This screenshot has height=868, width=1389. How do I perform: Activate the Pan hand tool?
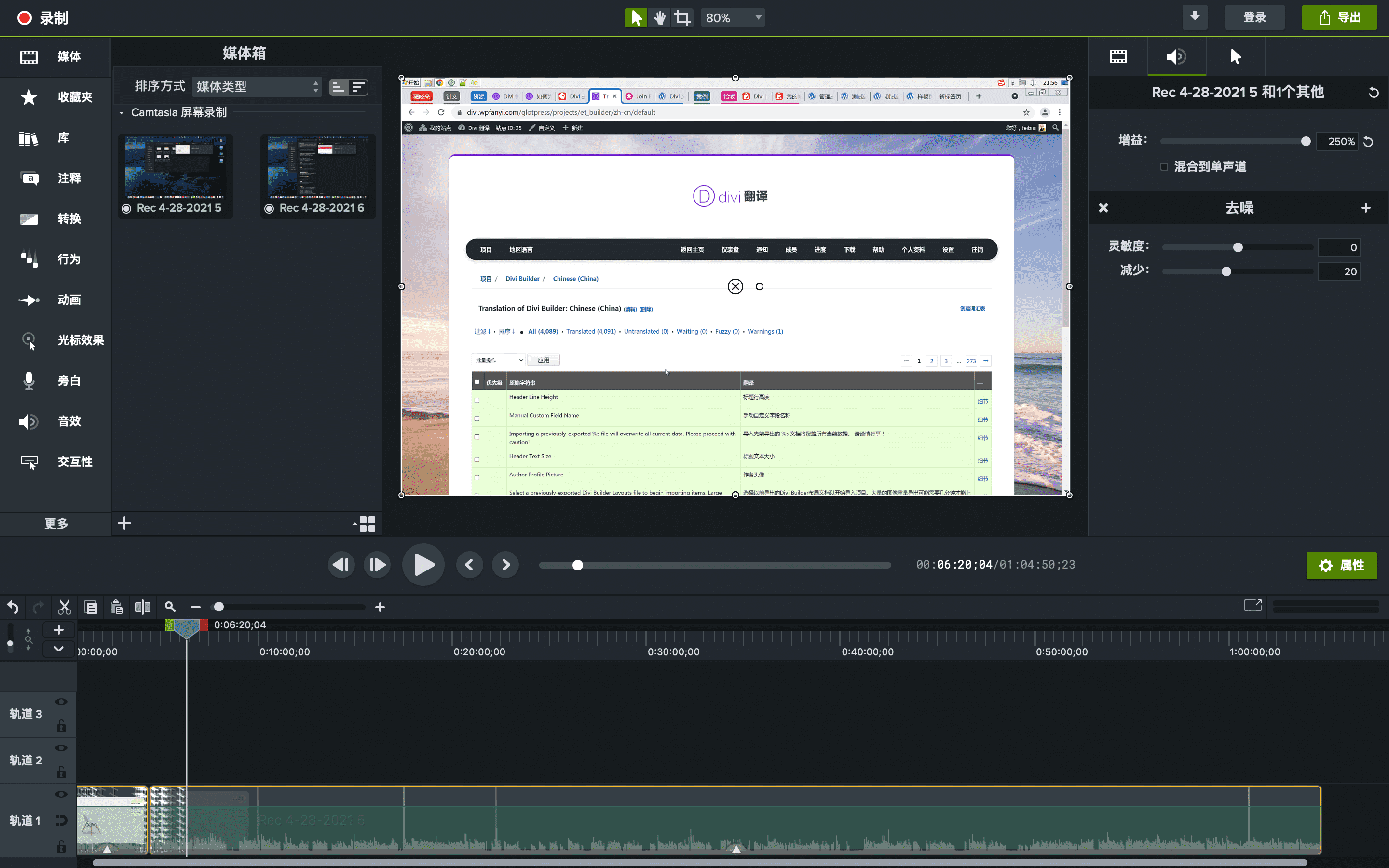659,18
